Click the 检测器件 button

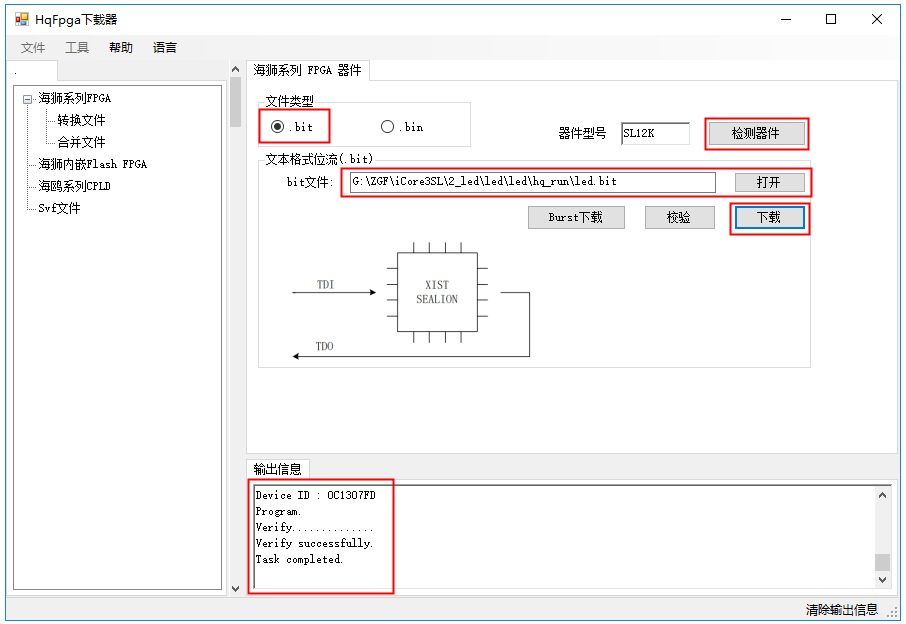pos(755,133)
